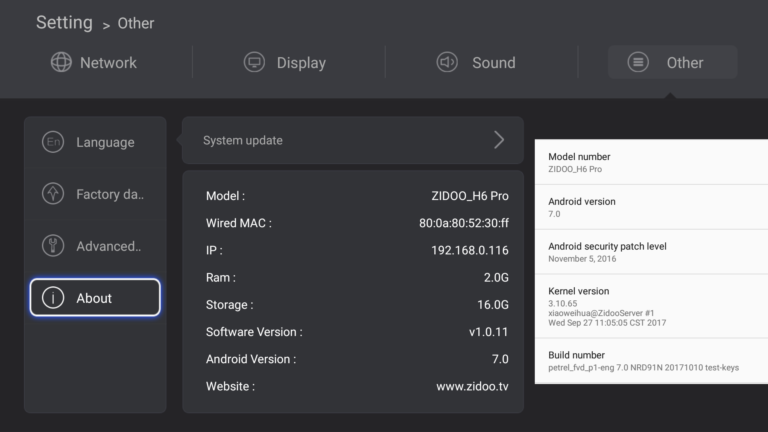
Task: Select the Kernel version entry
Action: click(651, 306)
